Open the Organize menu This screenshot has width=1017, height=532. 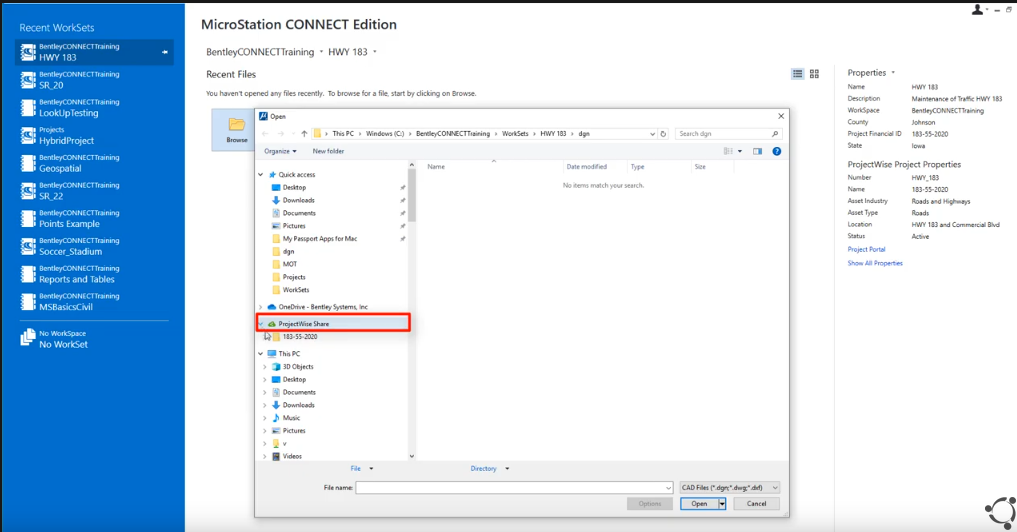280,151
